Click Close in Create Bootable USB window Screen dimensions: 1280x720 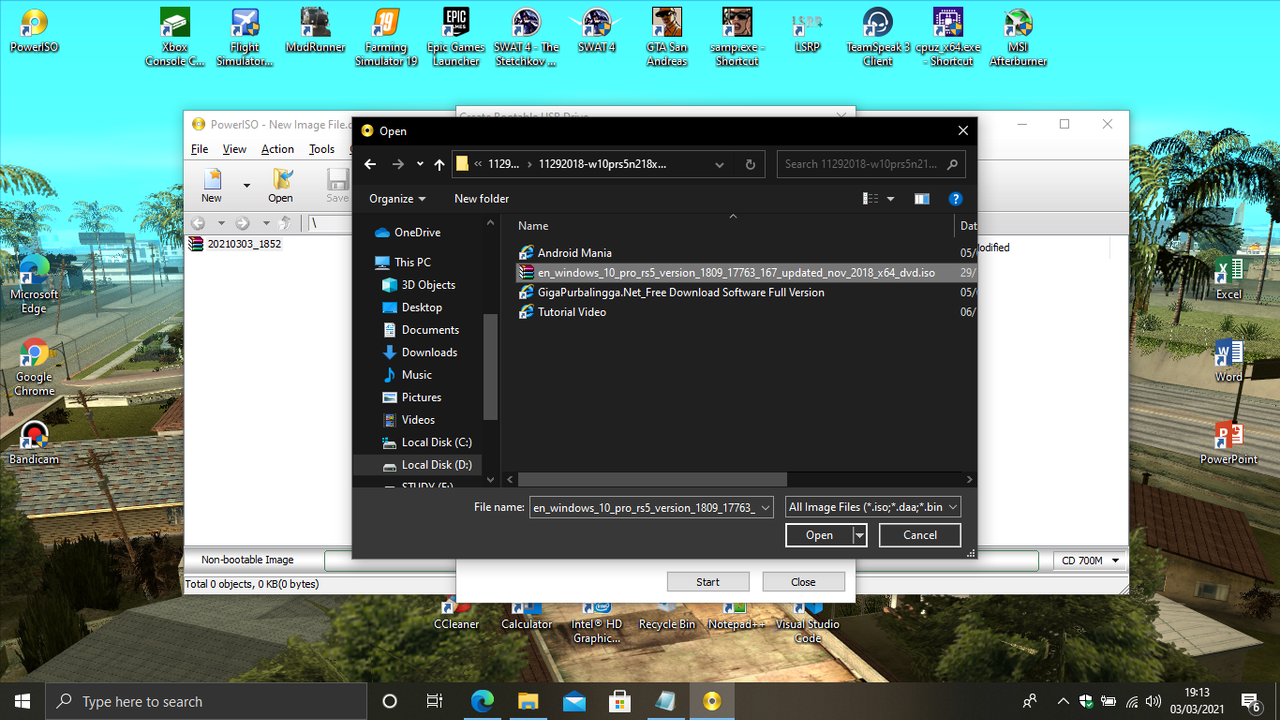(803, 582)
